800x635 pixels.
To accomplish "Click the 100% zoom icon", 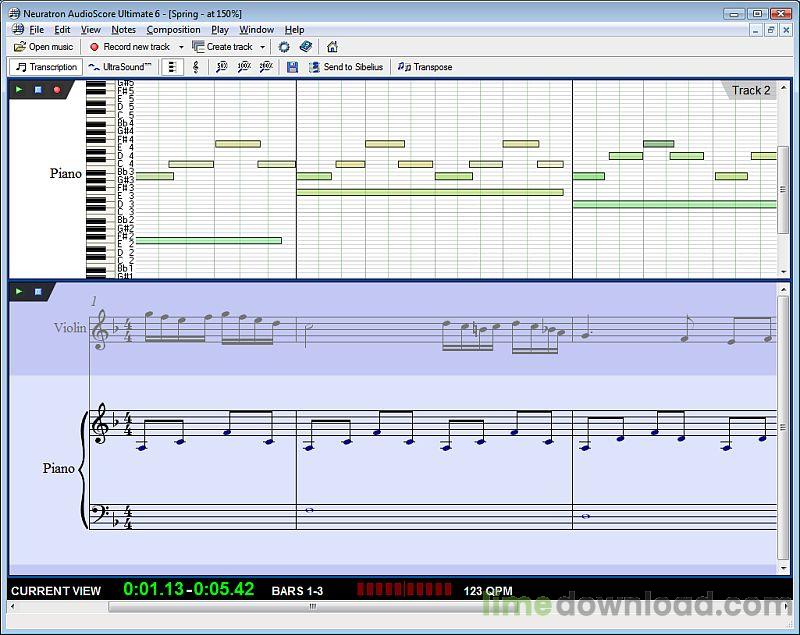I will [x=244, y=67].
